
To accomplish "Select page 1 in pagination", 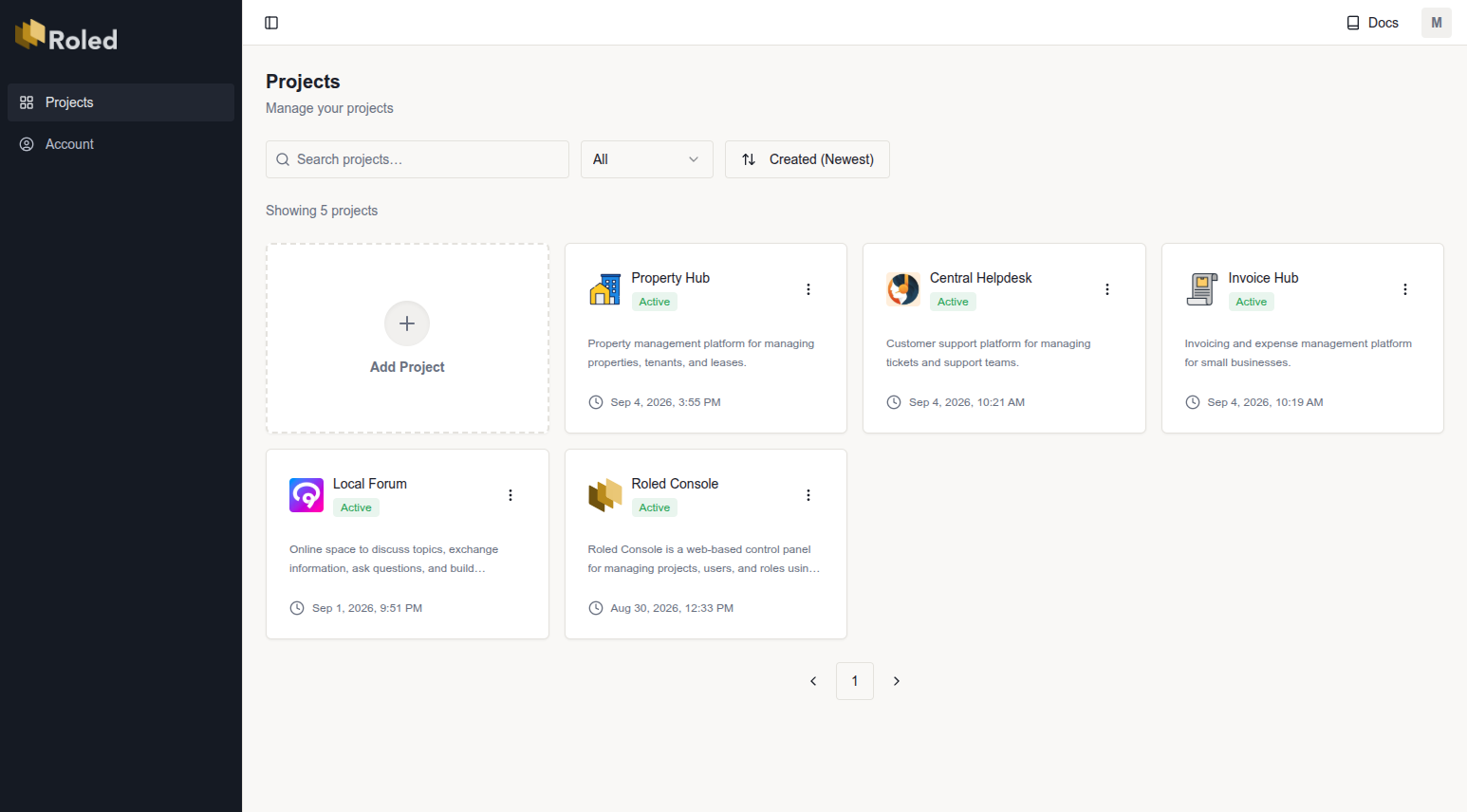I will (855, 681).
